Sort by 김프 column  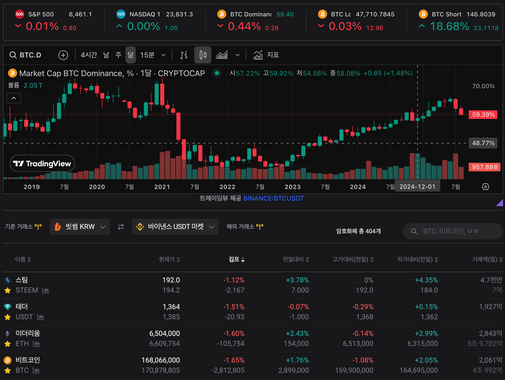click(x=237, y=259)
